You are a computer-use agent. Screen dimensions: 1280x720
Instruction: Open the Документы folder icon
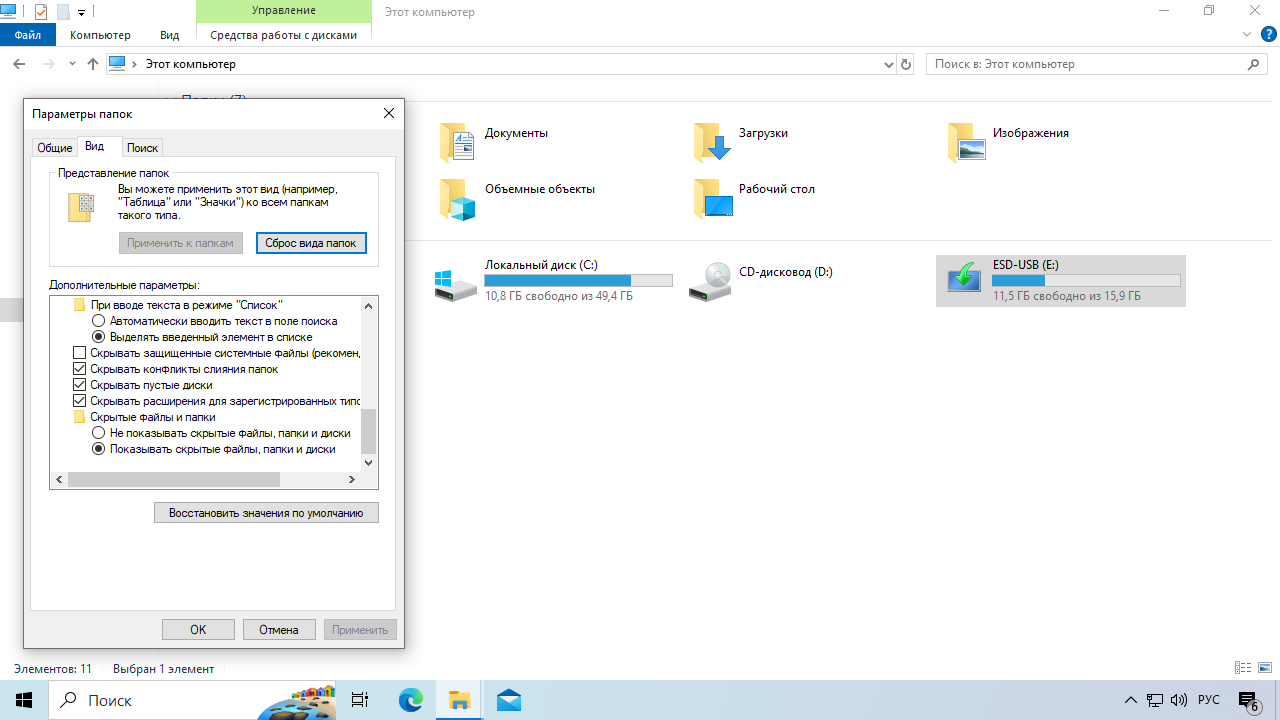[x=457, y=143]
